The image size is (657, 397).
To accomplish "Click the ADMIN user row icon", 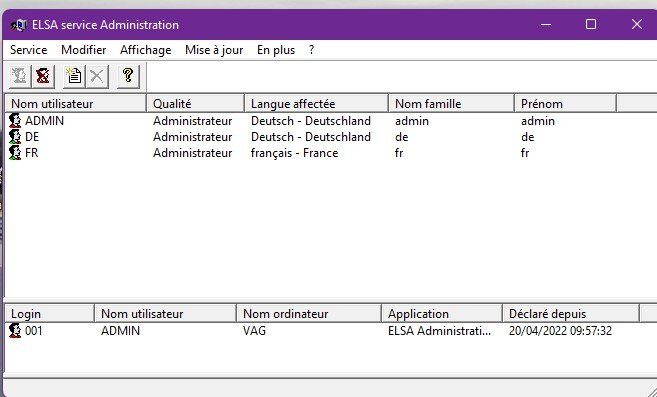I will [x=15, y=121].
